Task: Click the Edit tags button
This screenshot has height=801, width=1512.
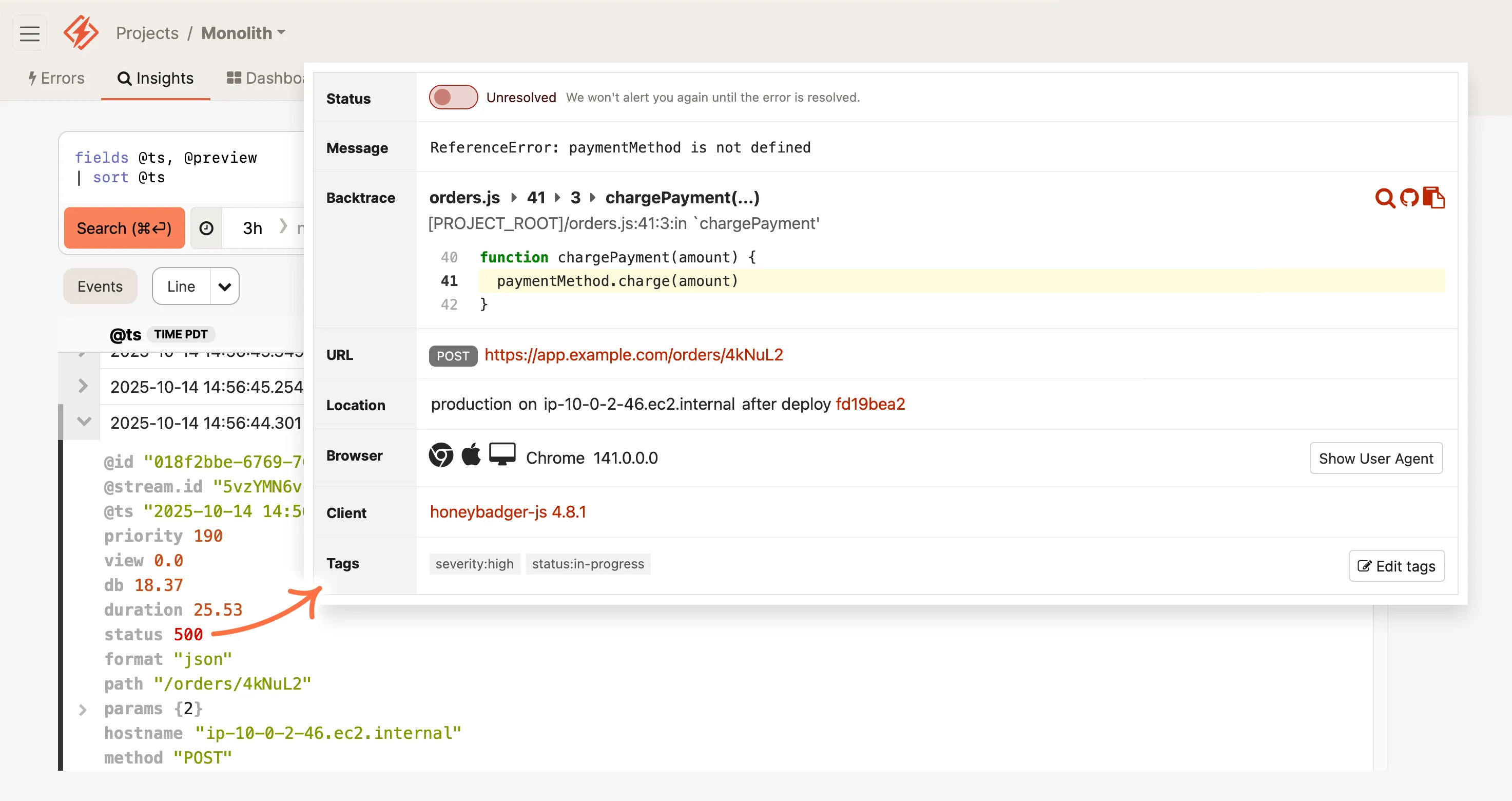Action: 1397,565
